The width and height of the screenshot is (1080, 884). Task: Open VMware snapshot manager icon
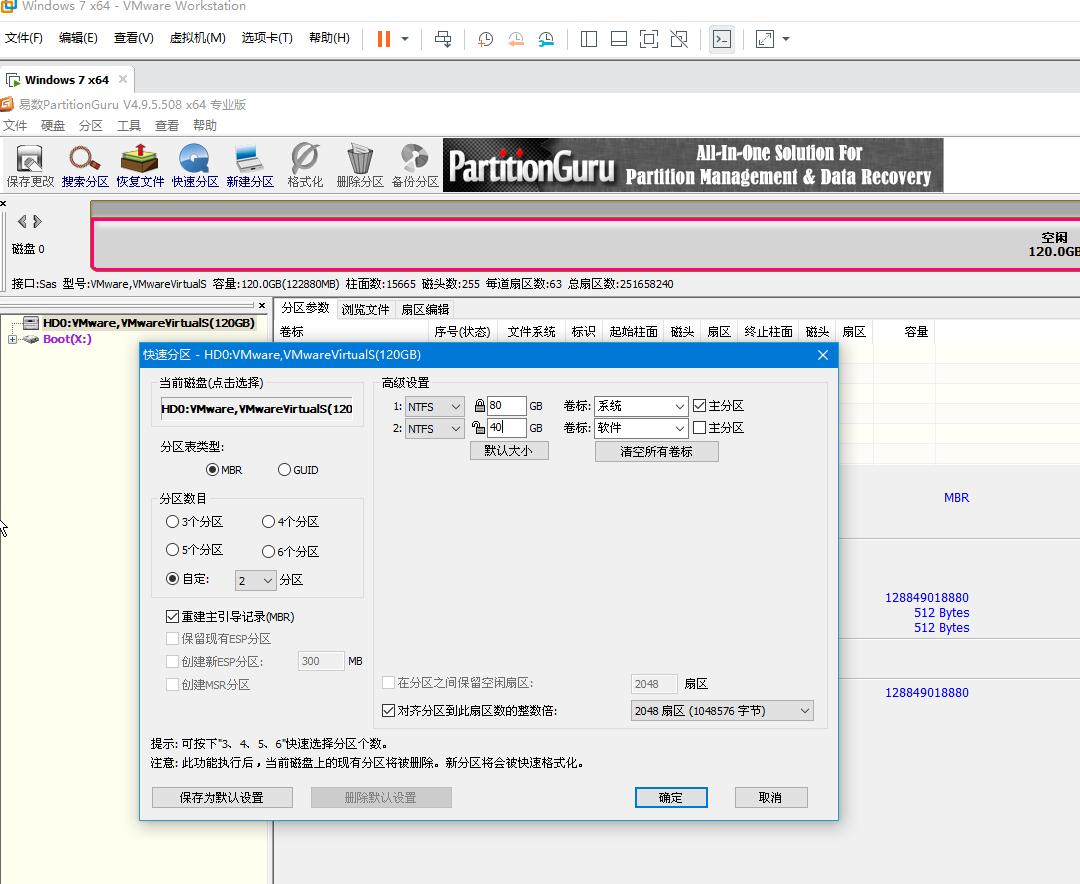coord(546,39)
